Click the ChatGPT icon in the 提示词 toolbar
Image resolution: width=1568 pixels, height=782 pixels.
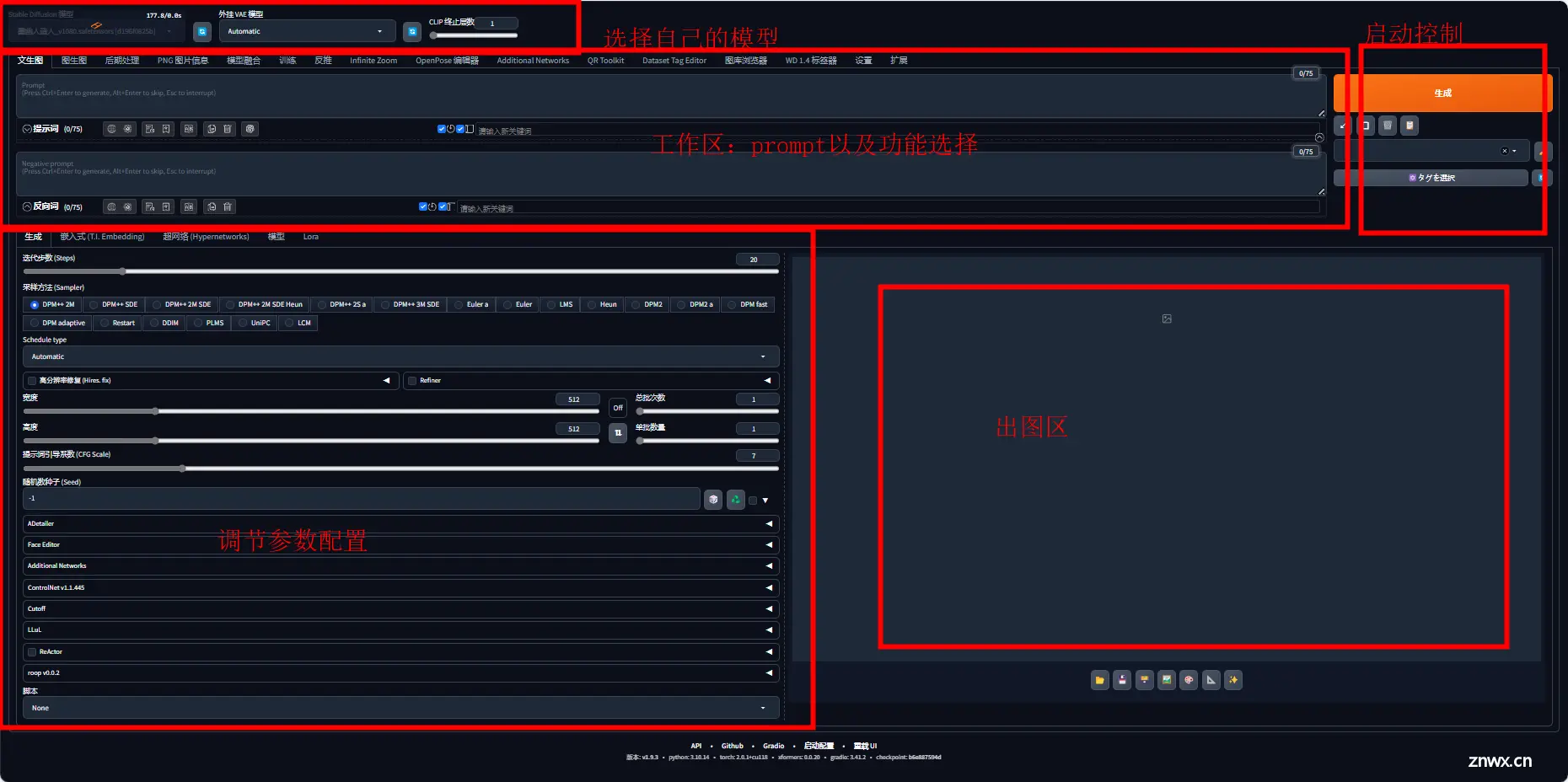coord(250,129)
